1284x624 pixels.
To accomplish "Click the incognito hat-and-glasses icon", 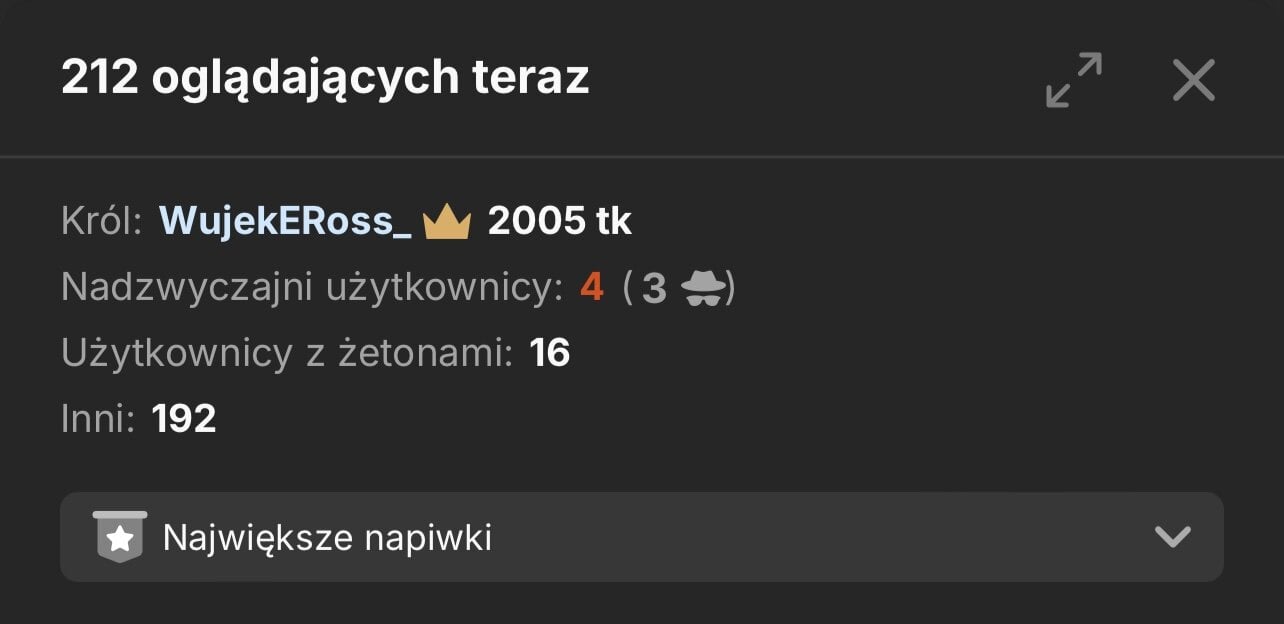I will [x=703, y=288].
